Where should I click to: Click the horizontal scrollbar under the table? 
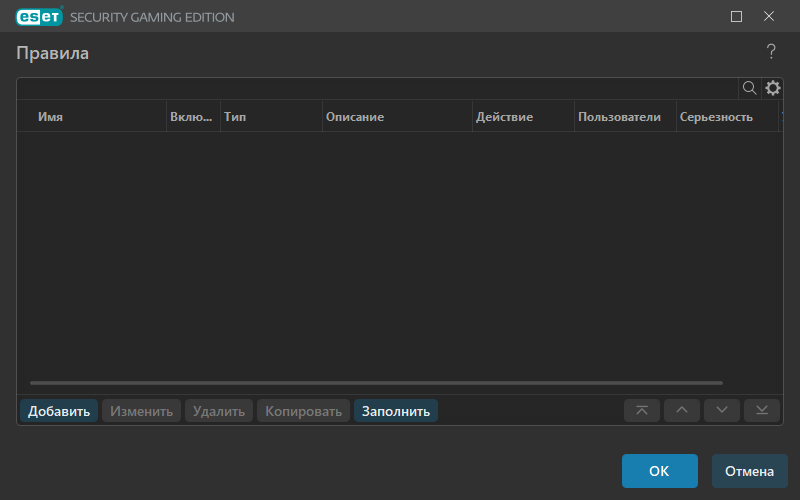coord(377,383)
